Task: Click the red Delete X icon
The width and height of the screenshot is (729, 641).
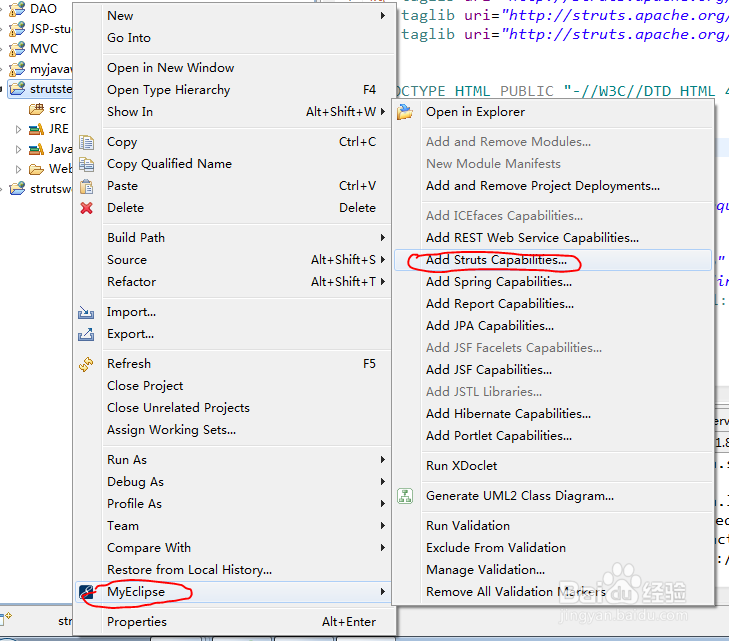Action: click(86, 208)
